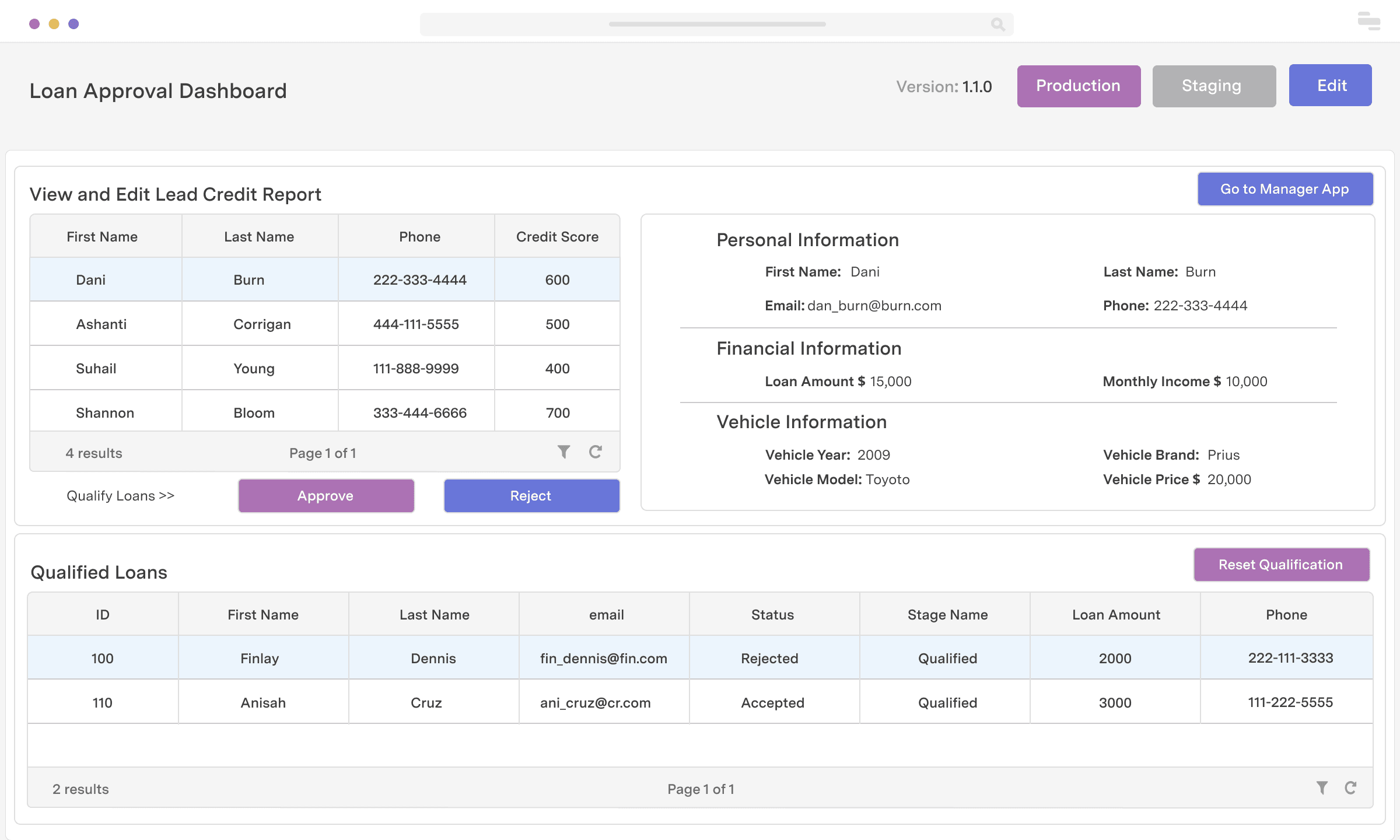Reject the selected lead

point(530,495)
